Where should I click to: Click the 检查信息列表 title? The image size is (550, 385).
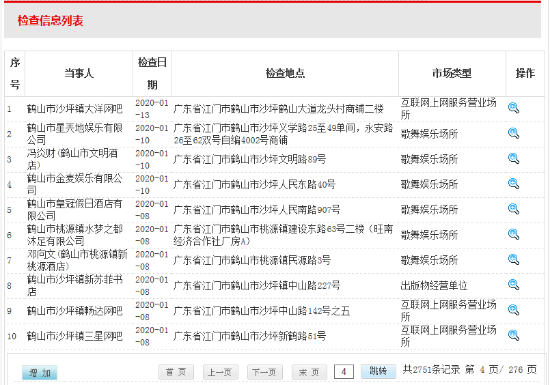point(51,20)
